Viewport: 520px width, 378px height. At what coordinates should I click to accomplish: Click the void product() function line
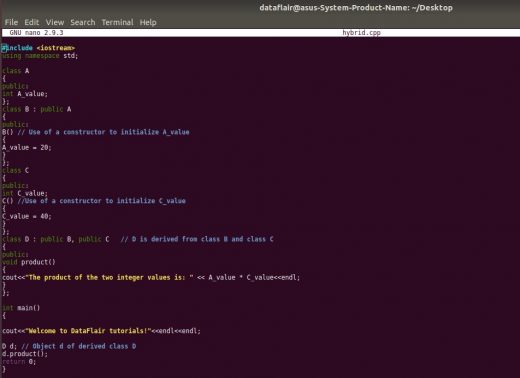[29, 262]
